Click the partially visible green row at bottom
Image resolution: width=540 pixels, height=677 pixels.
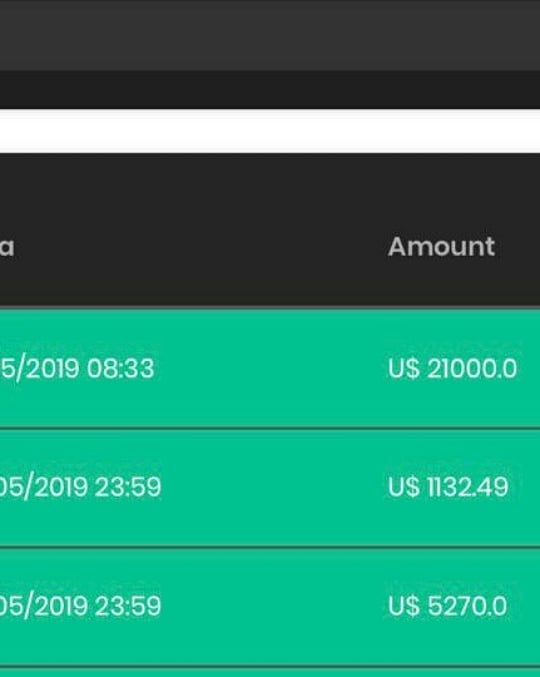(270, 672)
